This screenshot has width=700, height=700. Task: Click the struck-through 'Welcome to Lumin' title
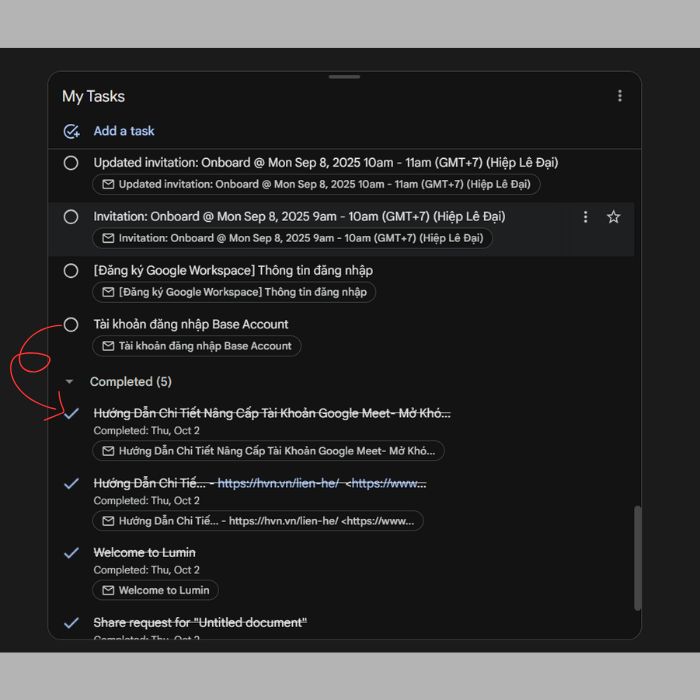[144, 553]
